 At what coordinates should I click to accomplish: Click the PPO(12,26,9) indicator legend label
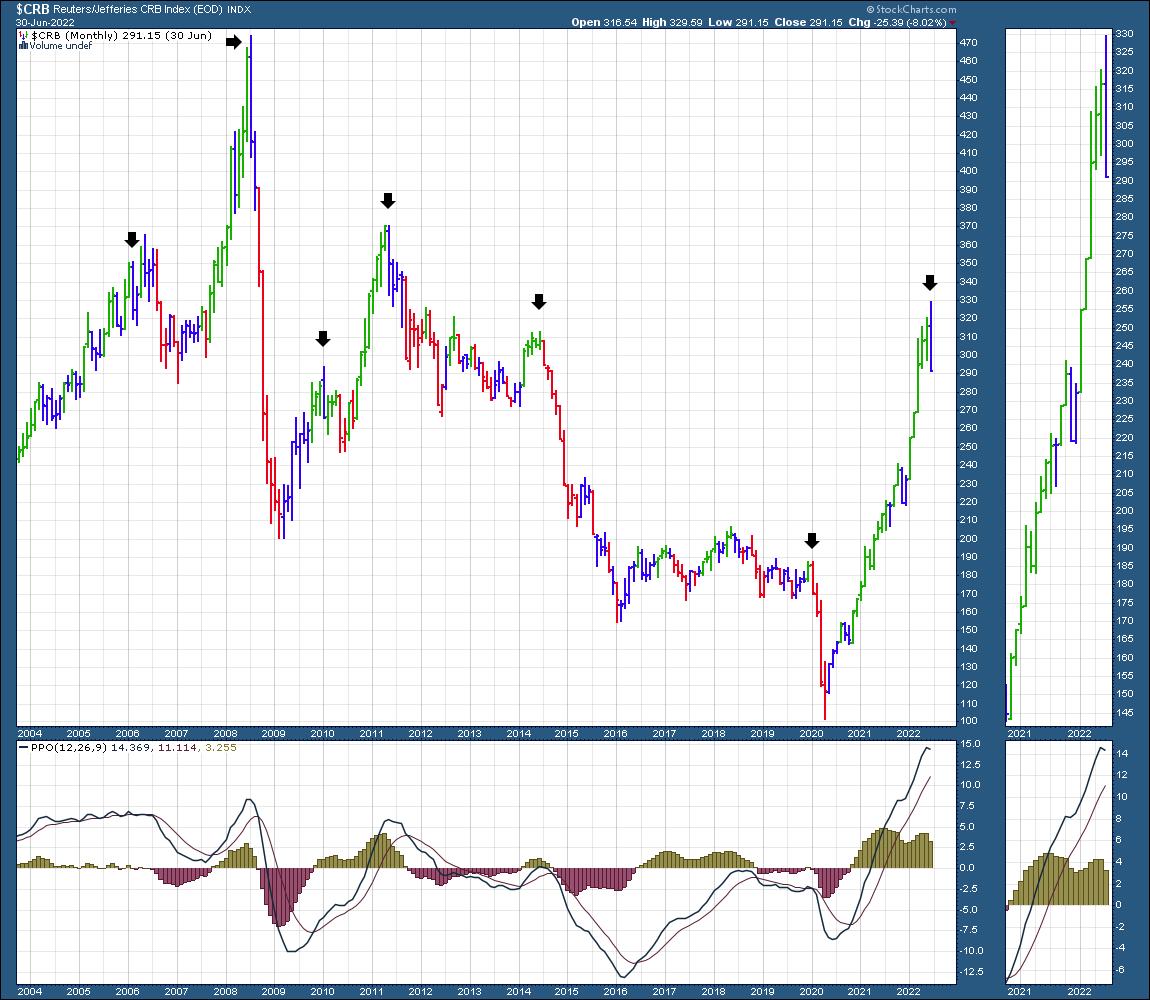[x=69, y=748]
